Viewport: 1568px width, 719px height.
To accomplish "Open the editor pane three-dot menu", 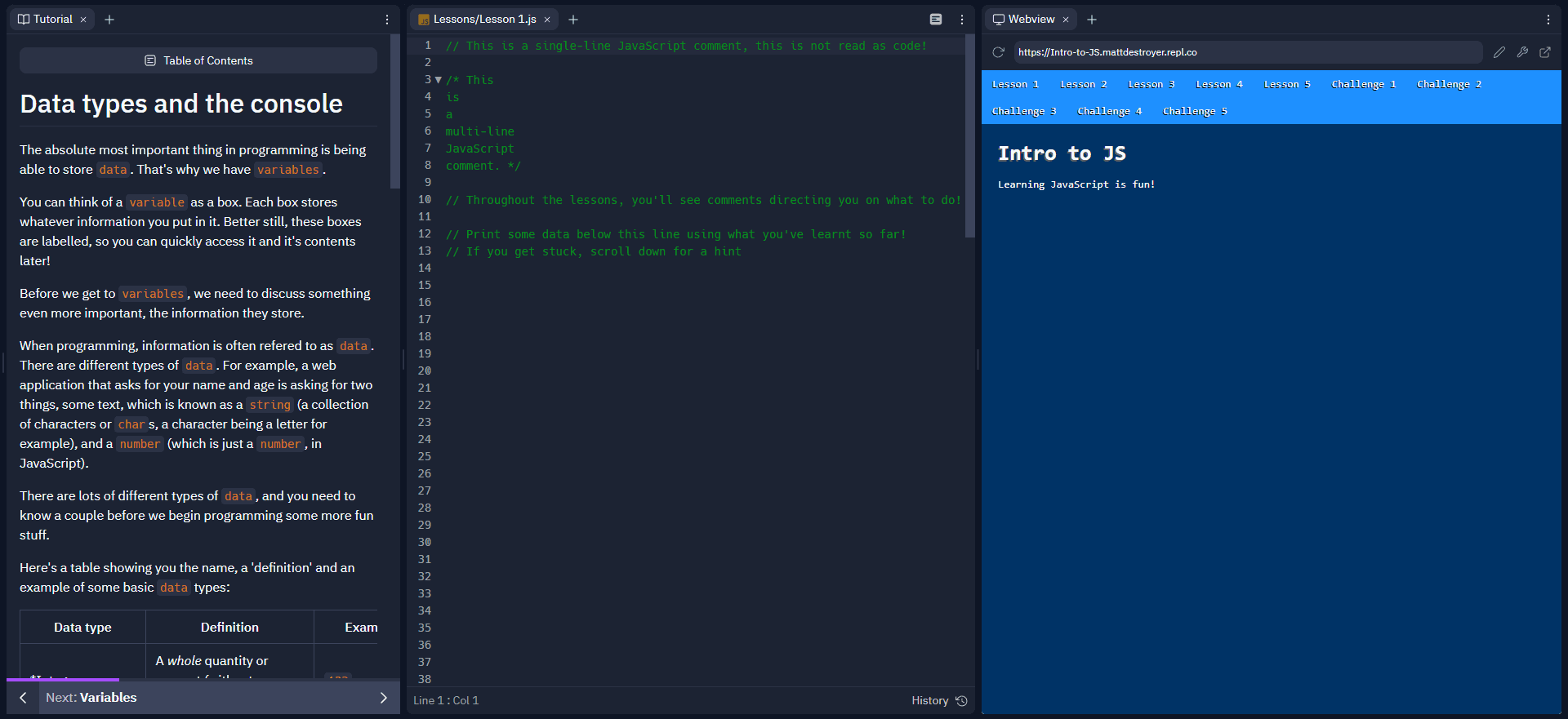I will pos(962,20).
